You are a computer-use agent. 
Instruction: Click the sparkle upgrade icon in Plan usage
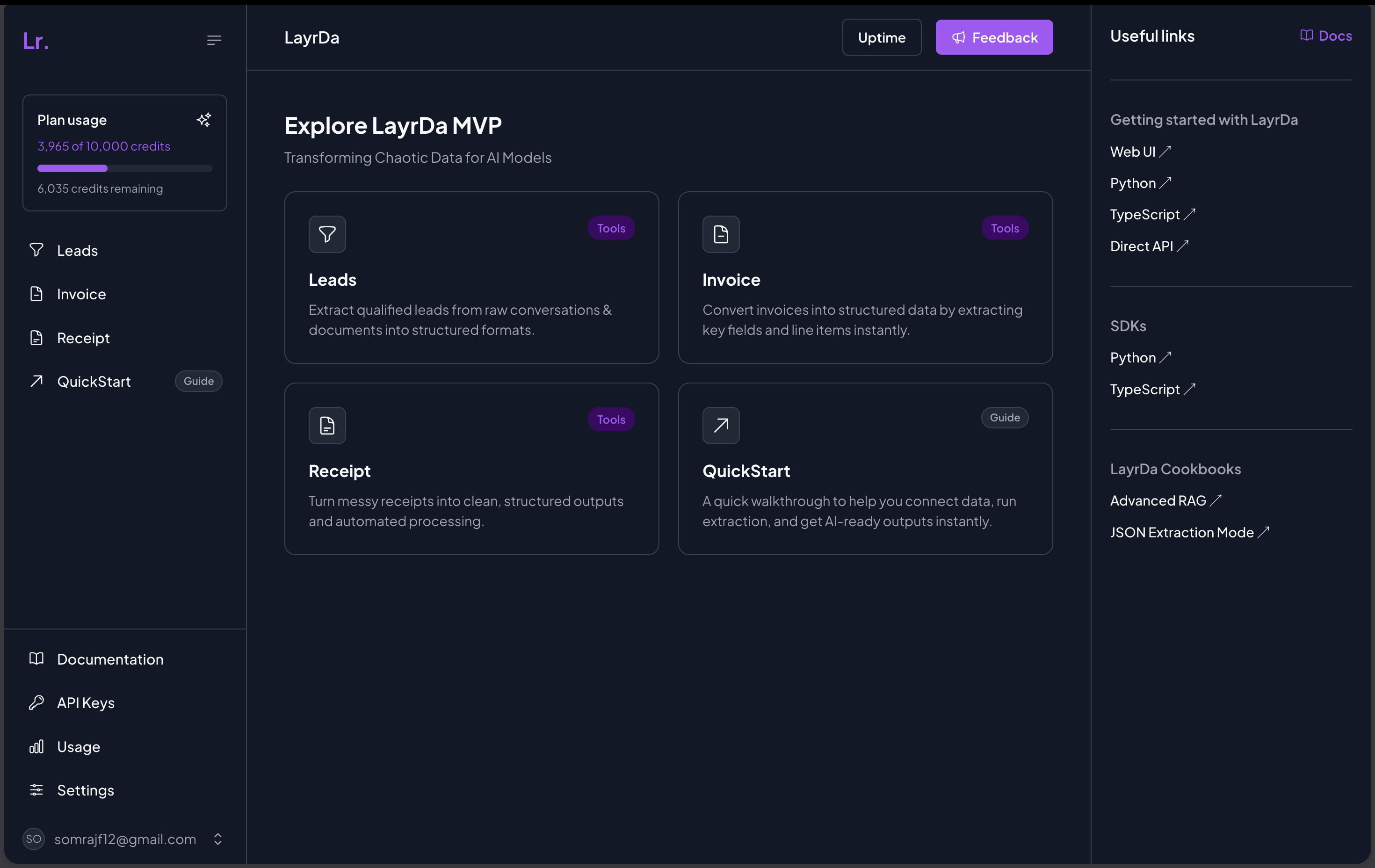point(204,119)
